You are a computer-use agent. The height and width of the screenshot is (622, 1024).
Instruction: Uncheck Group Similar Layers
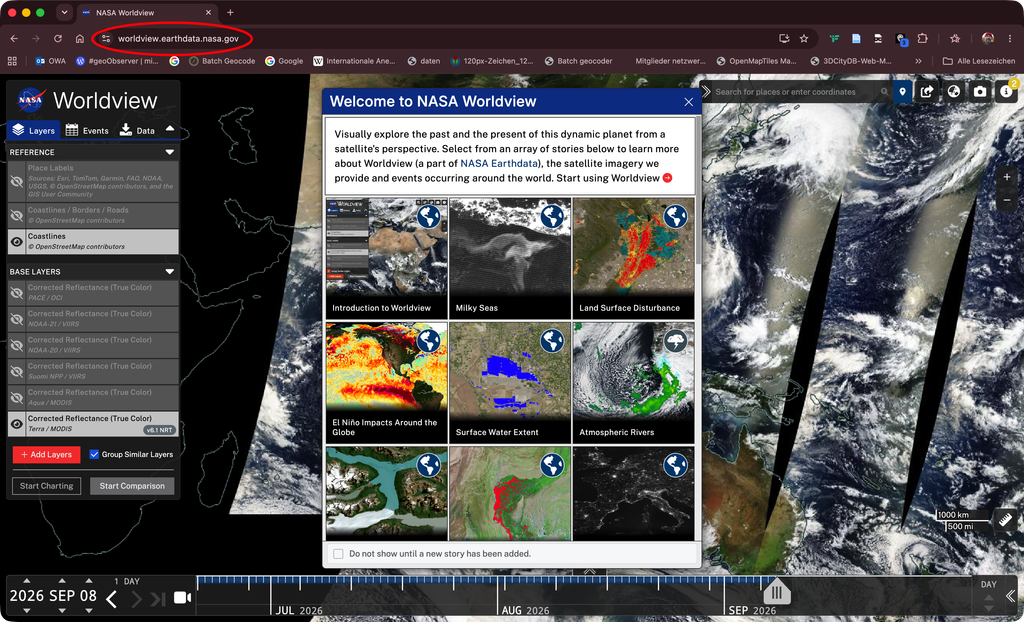(94, 454)
